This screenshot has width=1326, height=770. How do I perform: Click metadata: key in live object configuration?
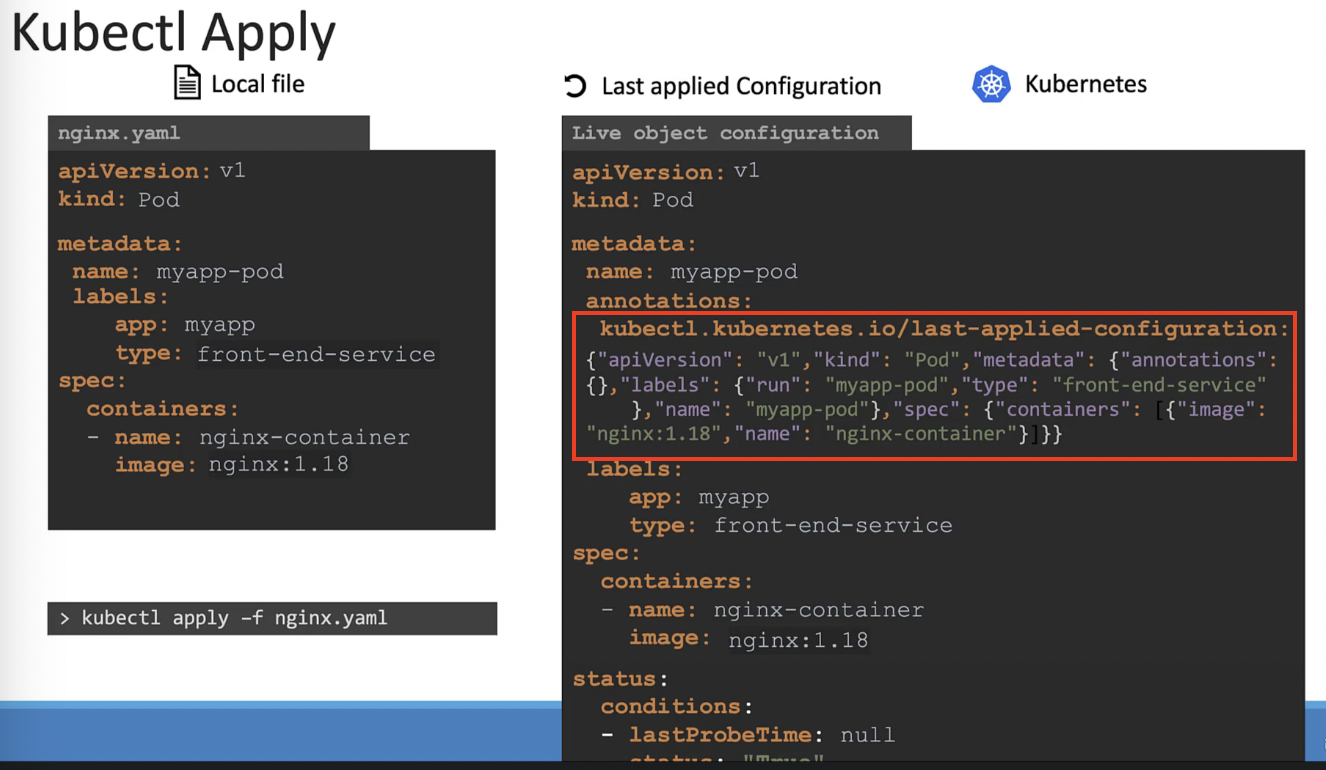pos(635,244)
